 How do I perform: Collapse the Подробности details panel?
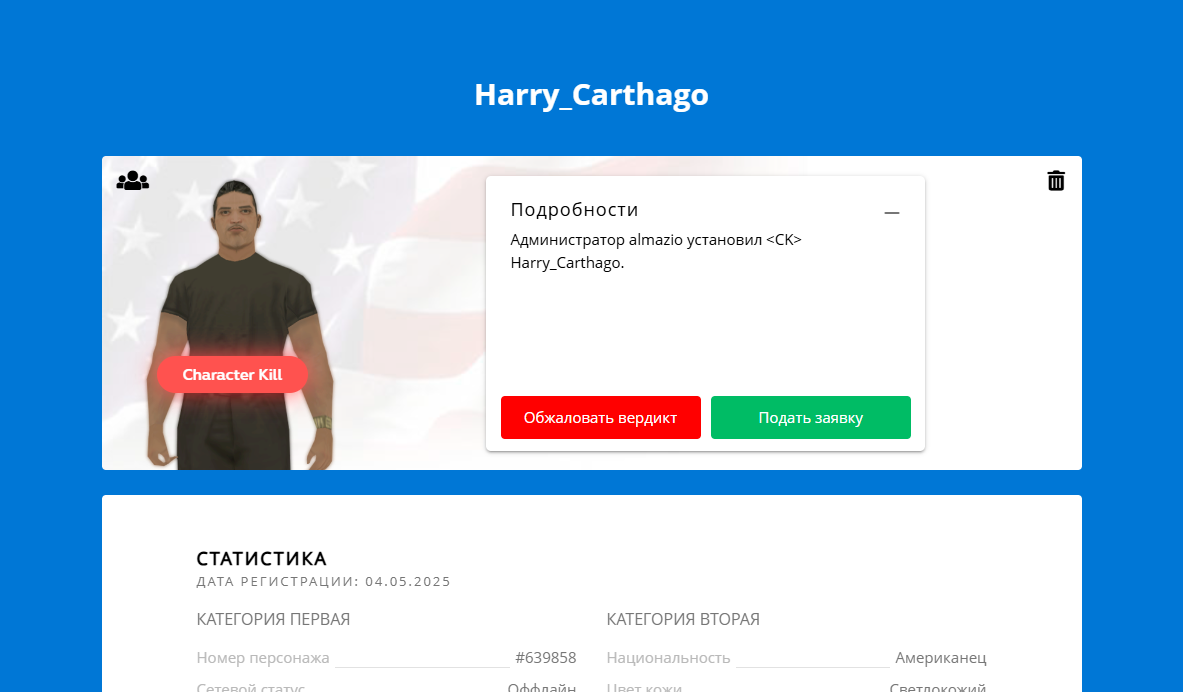tap(892, 213)
